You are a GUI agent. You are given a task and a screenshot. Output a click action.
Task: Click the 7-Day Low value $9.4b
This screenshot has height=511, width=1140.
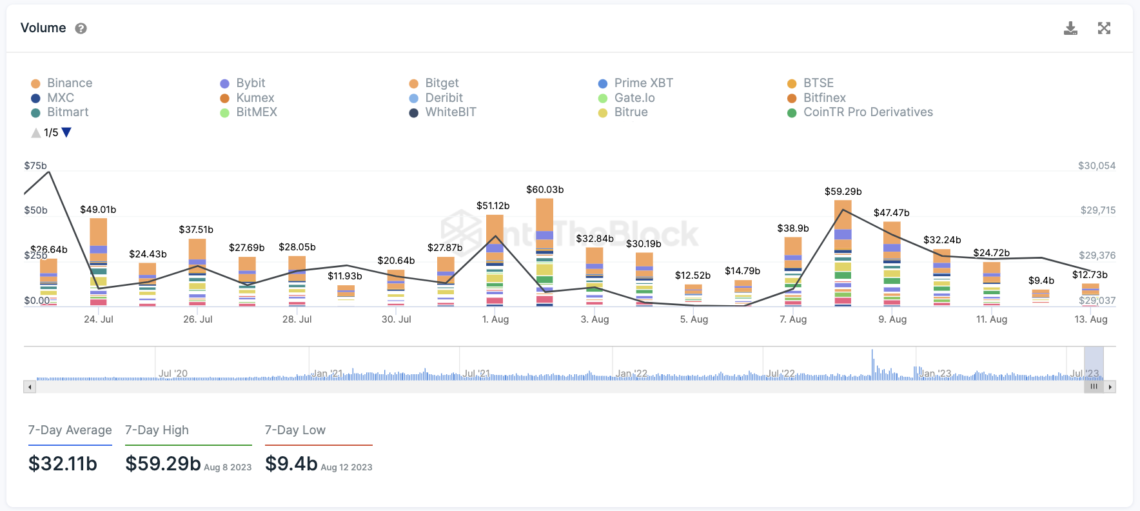[x=291, y=464]
